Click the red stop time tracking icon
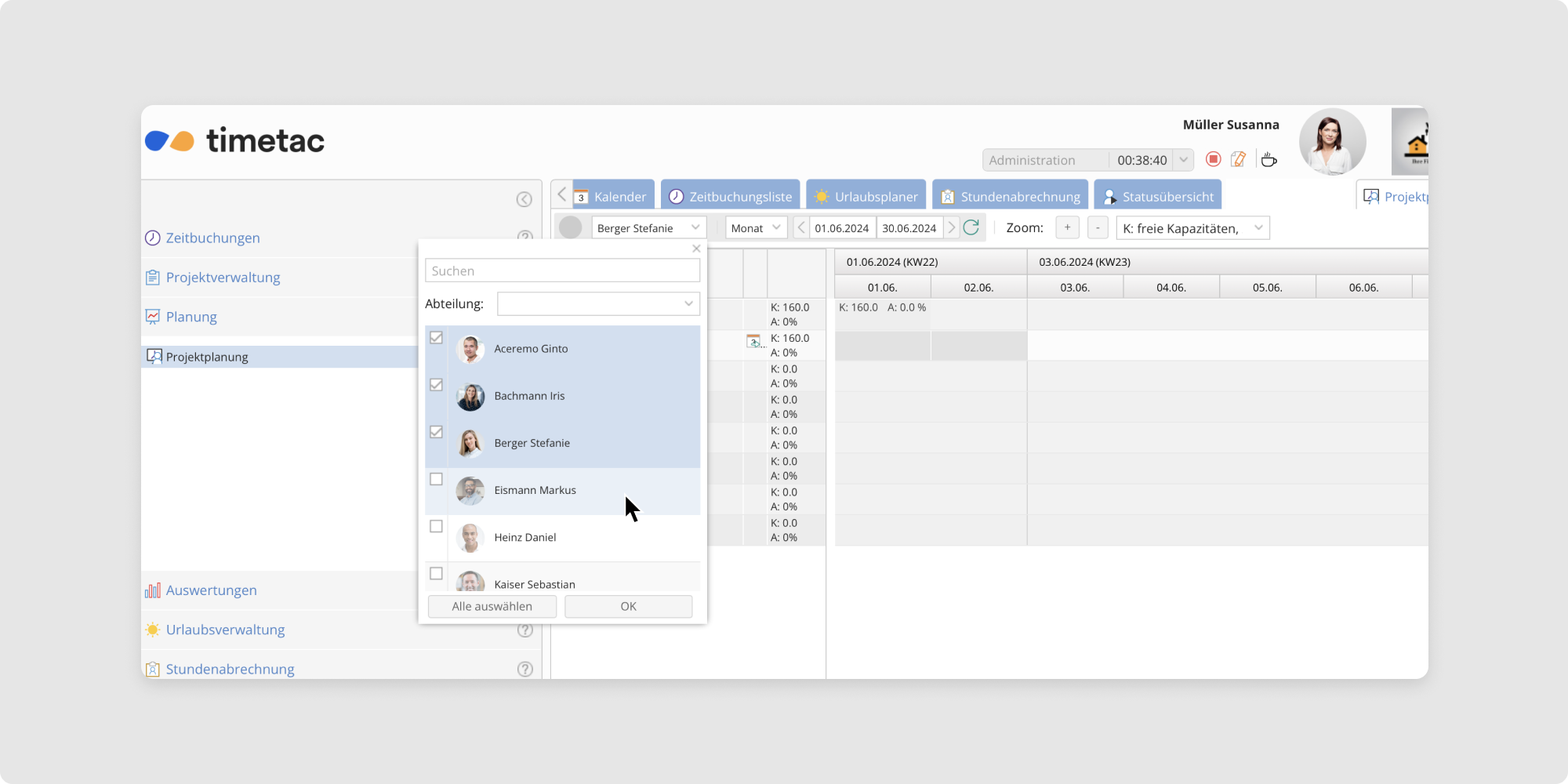The width and height of the screenshot is (1568, 784). coord(1213,160)
